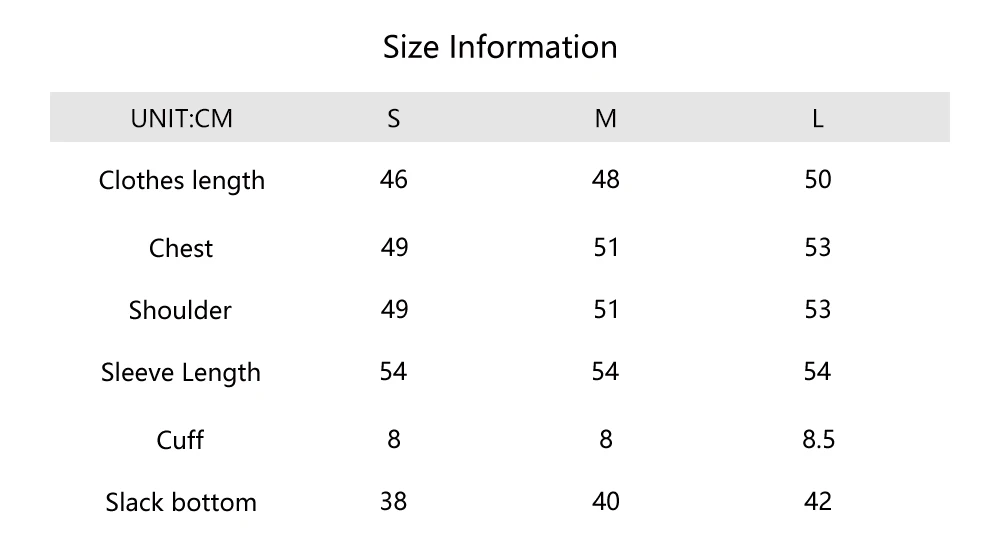
Task: Click the Size Information heading
Action: point(500,47)
